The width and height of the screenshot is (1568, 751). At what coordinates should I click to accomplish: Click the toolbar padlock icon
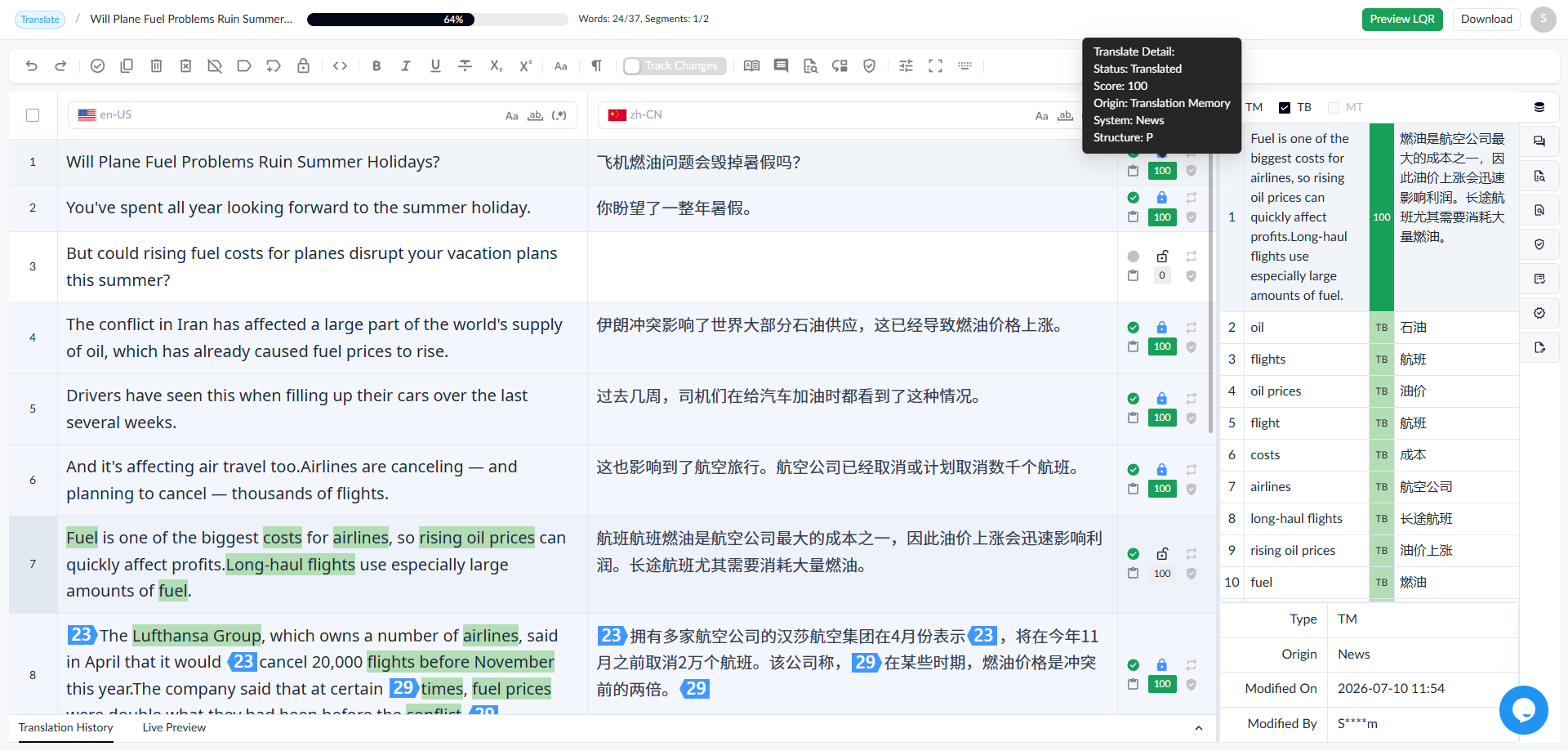(303, 66)
